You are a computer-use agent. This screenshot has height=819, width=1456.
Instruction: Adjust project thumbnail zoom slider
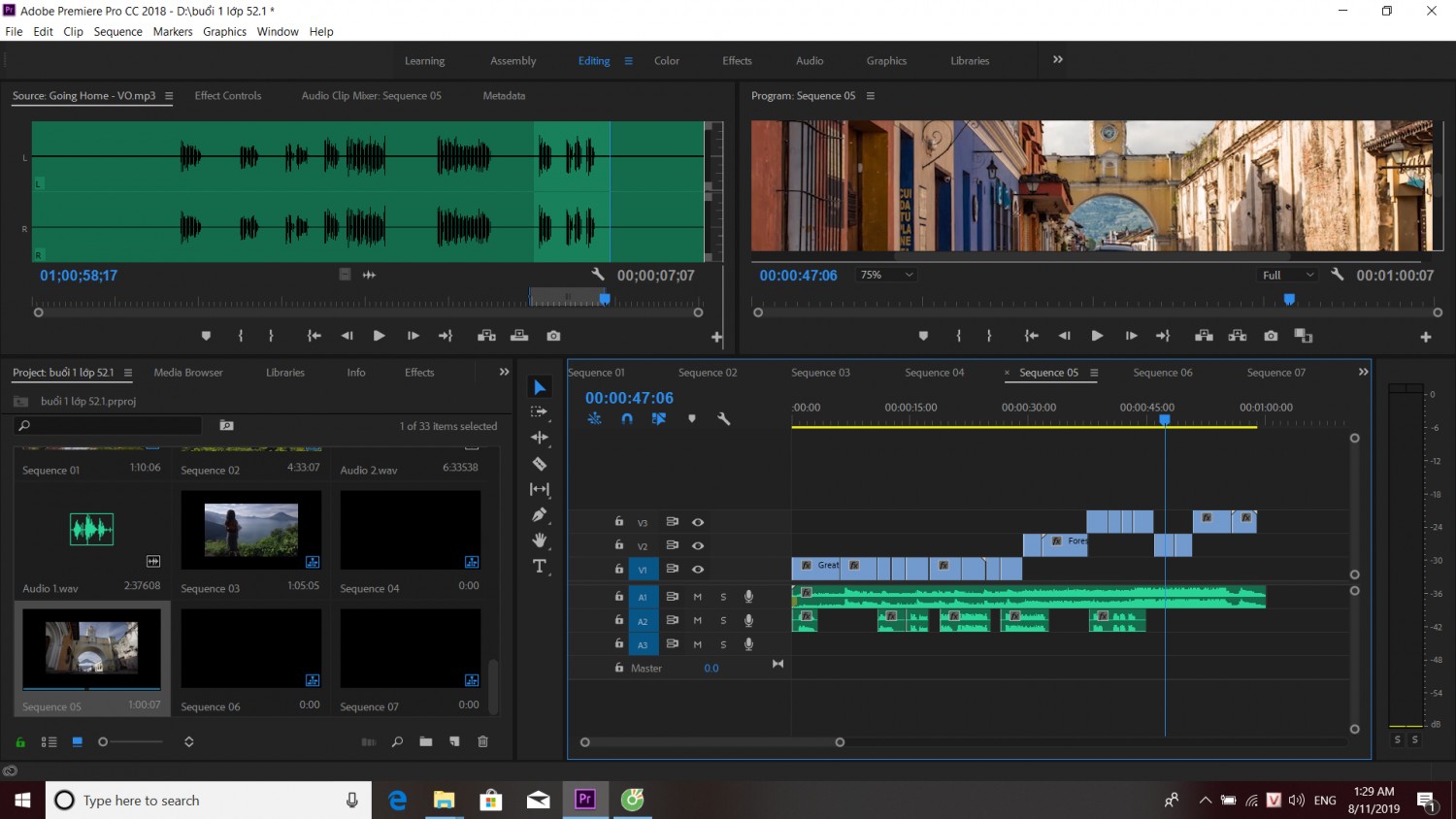pyautogui.click(x=132, y=741)
